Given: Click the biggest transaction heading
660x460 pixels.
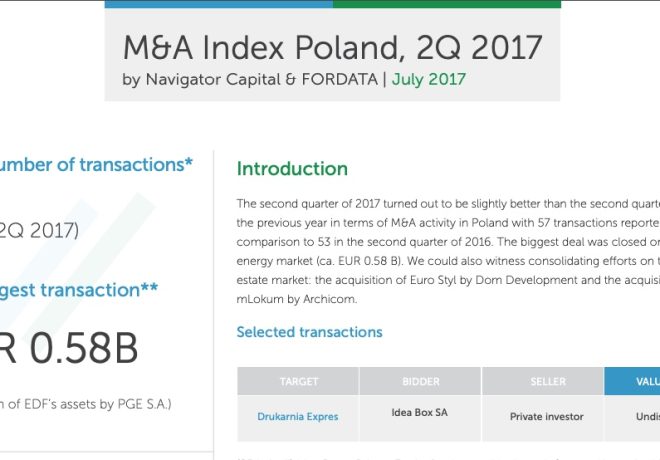Looking at the screenshot, I should tap(79, 290).
